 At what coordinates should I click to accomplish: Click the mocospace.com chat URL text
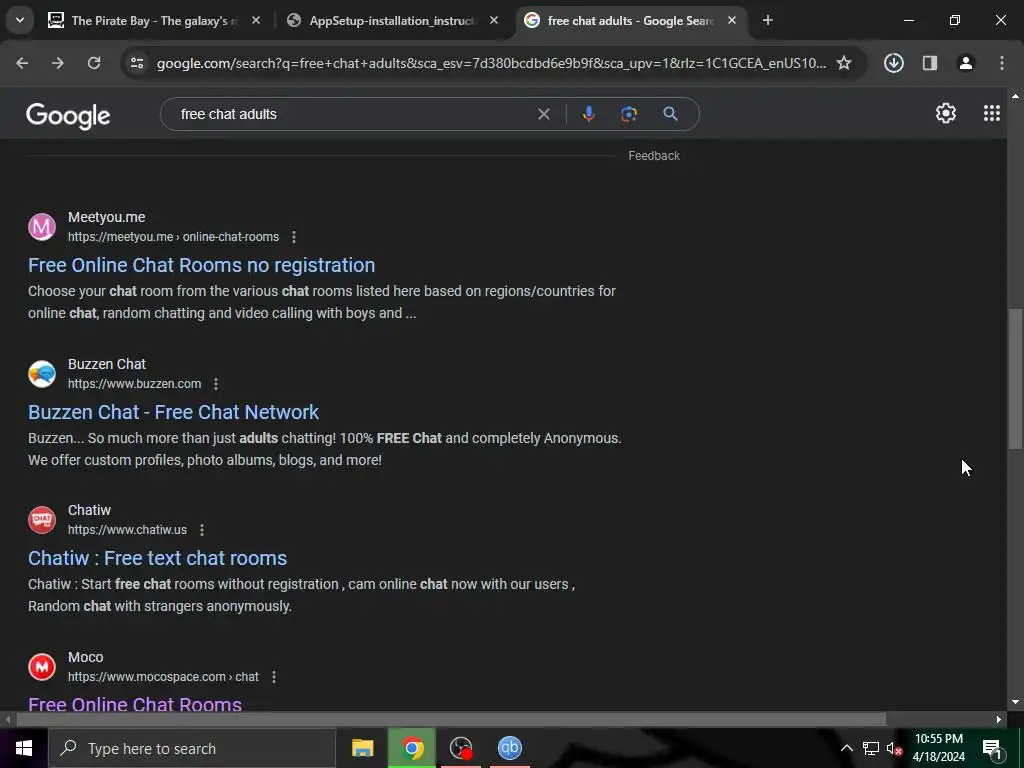click(163, 677)
